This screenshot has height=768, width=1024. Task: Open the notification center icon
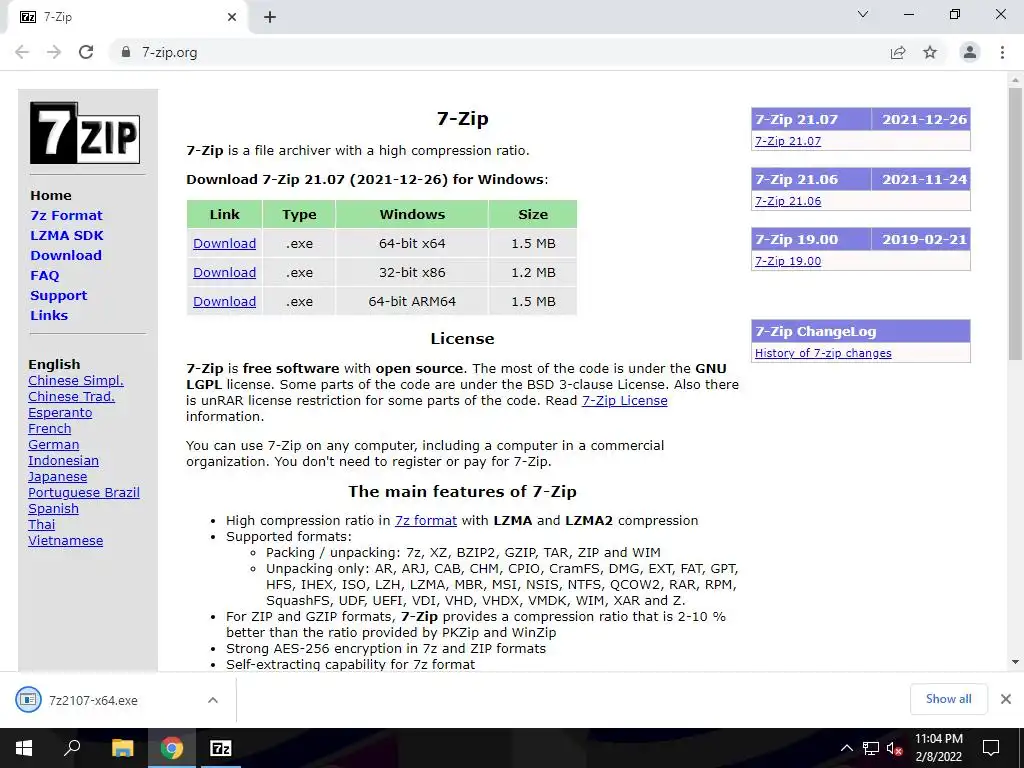(x=991, y=748)
